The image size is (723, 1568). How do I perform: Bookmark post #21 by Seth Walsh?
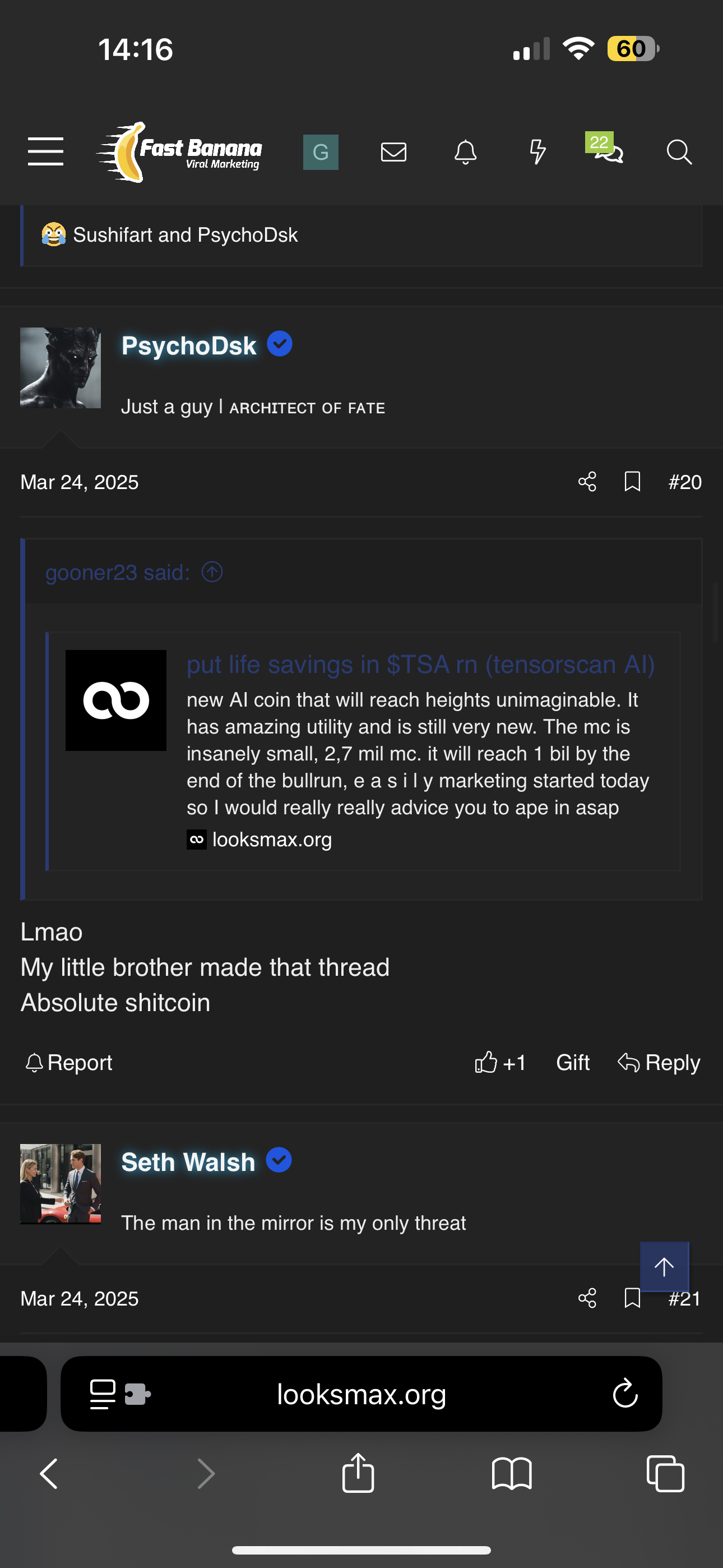(x=632, y=1298)
